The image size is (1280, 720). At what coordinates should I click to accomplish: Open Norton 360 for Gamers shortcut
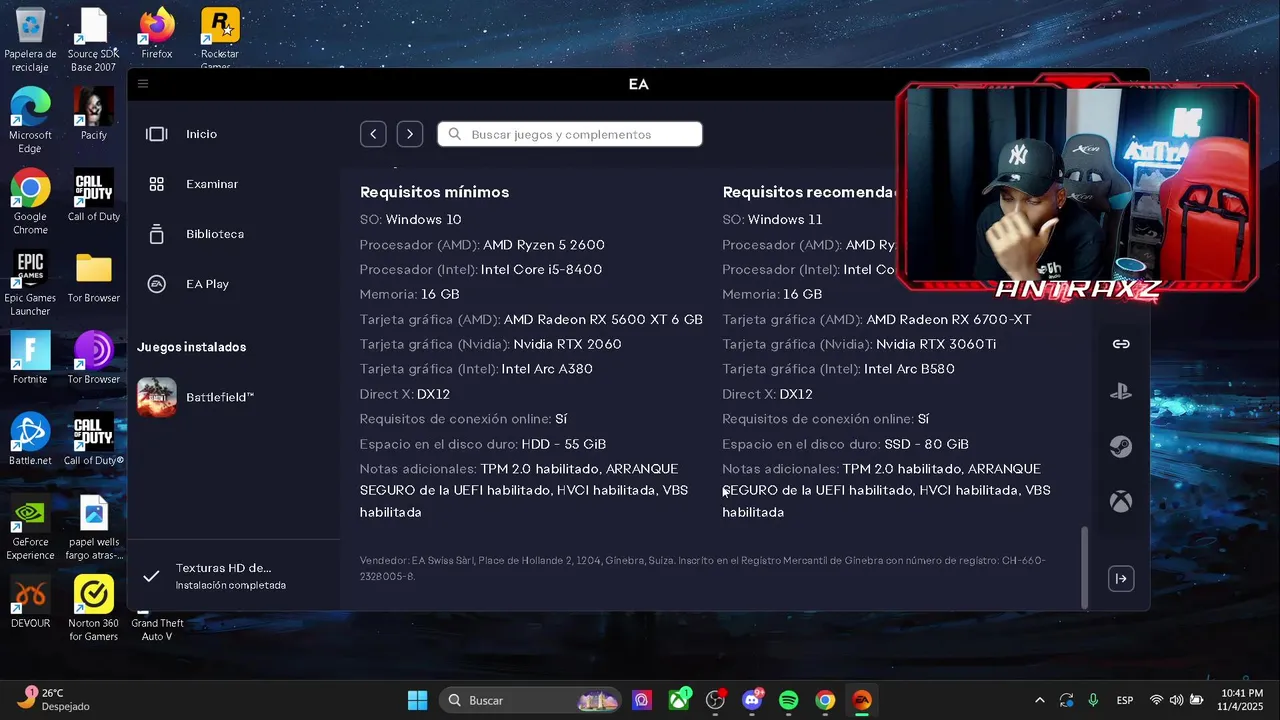pos(93,608)
